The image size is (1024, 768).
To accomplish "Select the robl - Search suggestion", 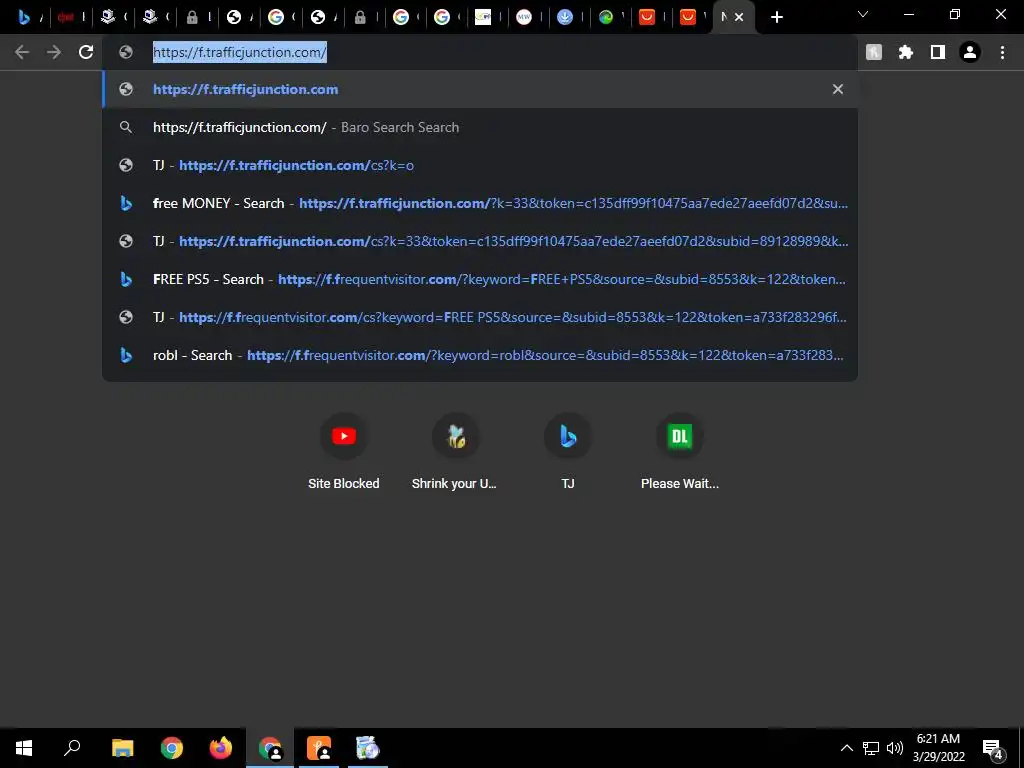I will [x=480, y=355].
